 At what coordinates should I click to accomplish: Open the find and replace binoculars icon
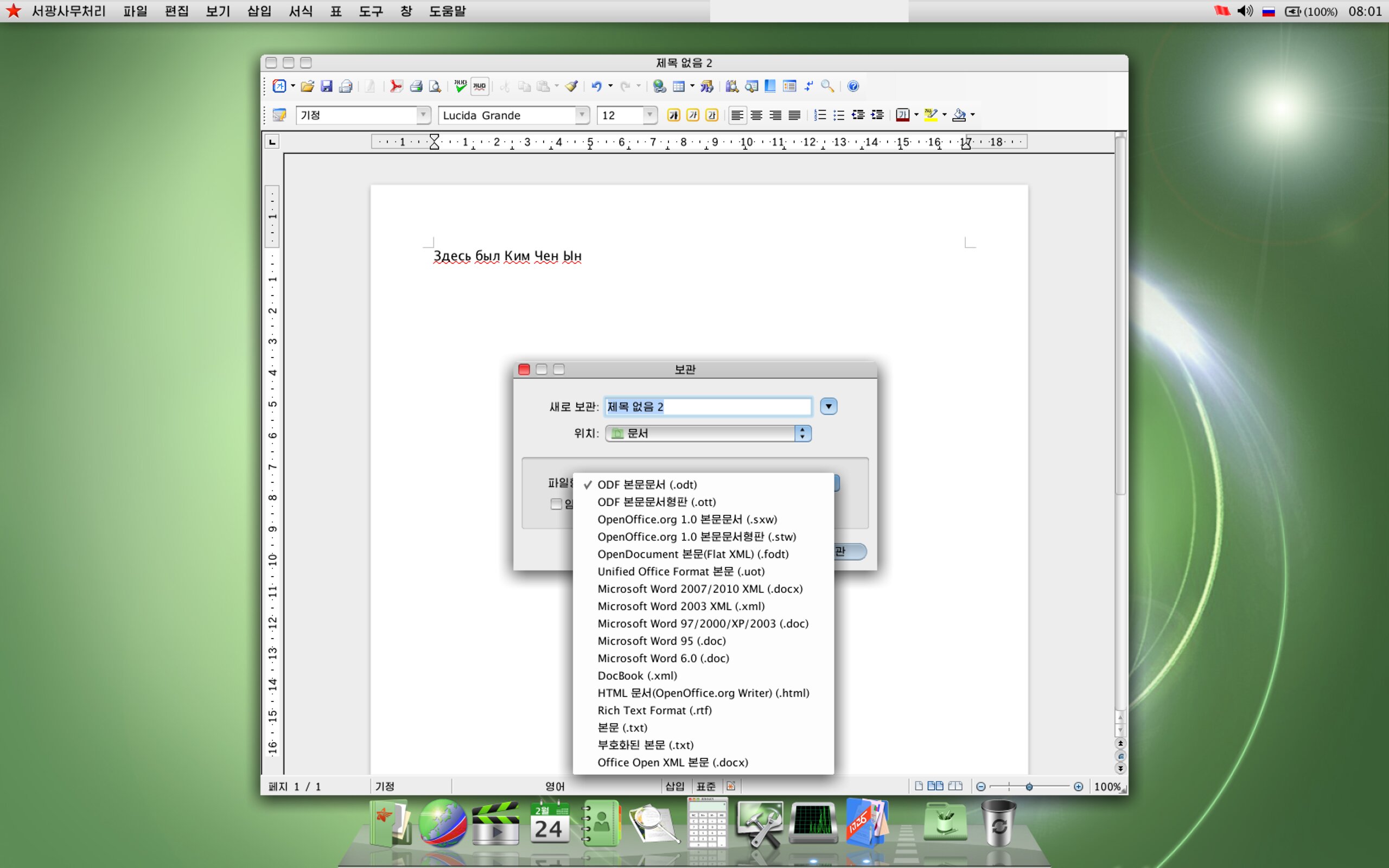point(731,86)
